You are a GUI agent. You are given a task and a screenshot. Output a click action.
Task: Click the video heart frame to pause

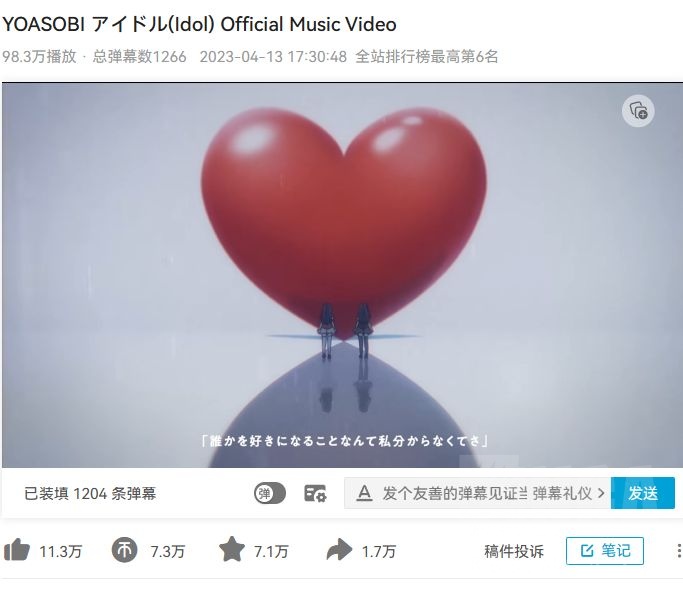342,275
